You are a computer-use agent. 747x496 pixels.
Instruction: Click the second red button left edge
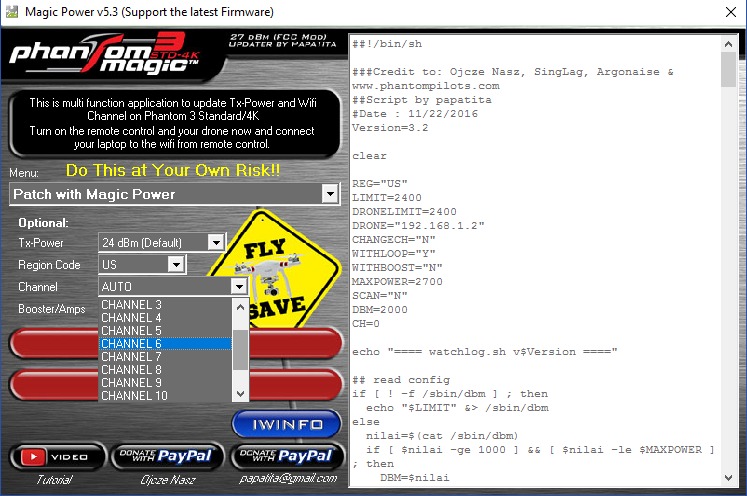click(x=53, y=384)
